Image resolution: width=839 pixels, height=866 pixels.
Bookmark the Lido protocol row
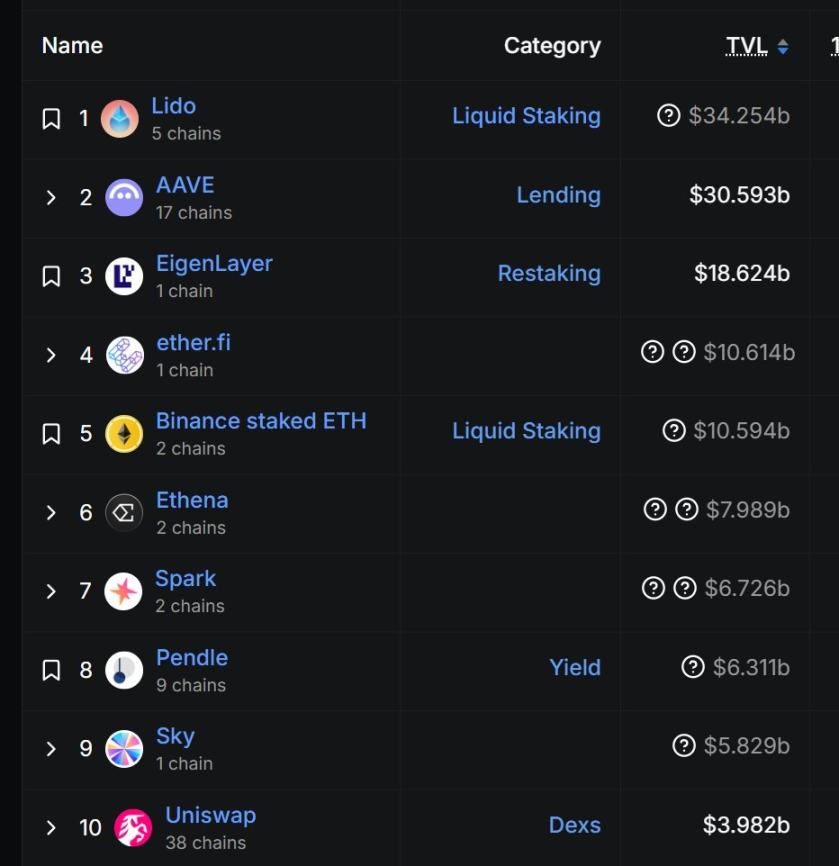point(51,119)
